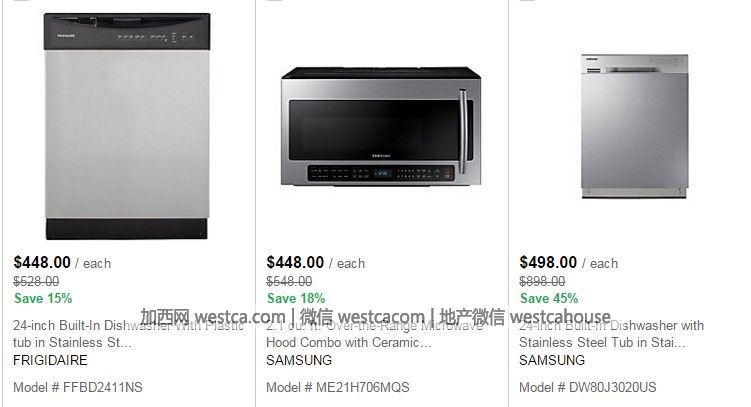Image resolution: width=751 pixels, height=407 pixels.
Task: Click Model # FFBD2411NS text
Action: (x=78, y=387)
